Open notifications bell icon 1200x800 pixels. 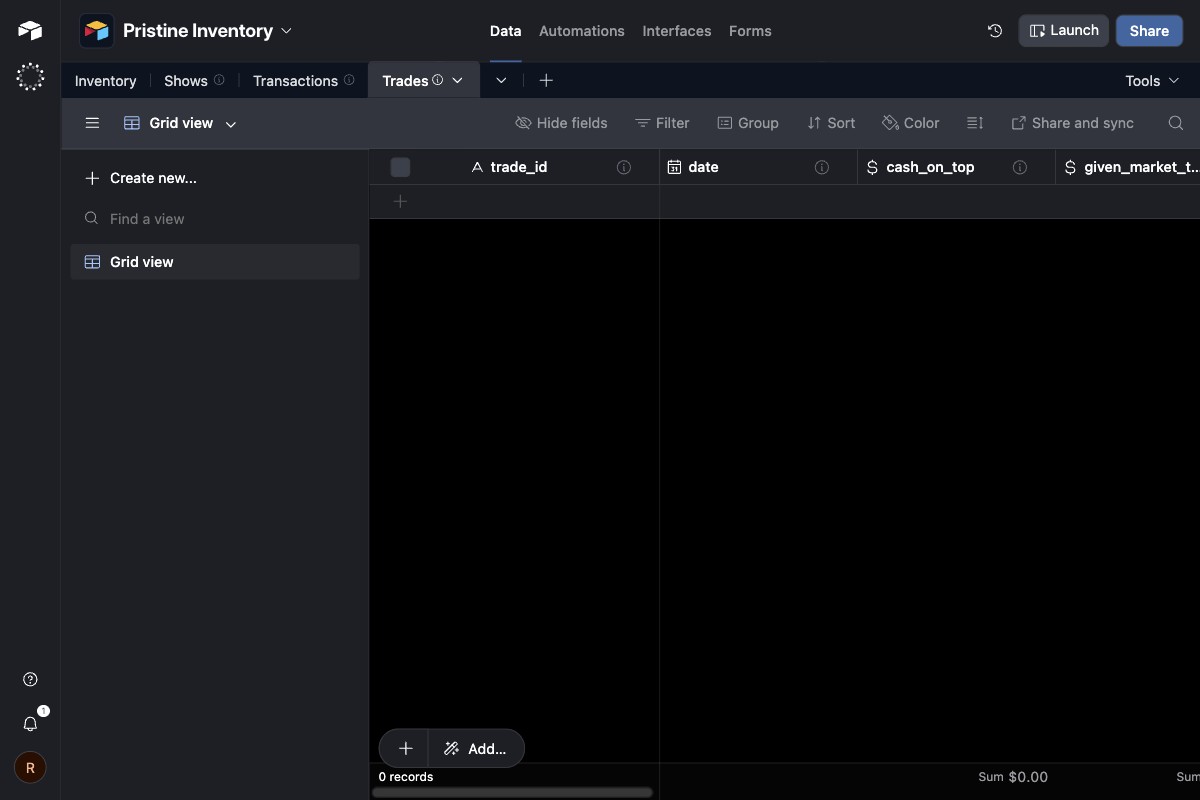point(30,723)
